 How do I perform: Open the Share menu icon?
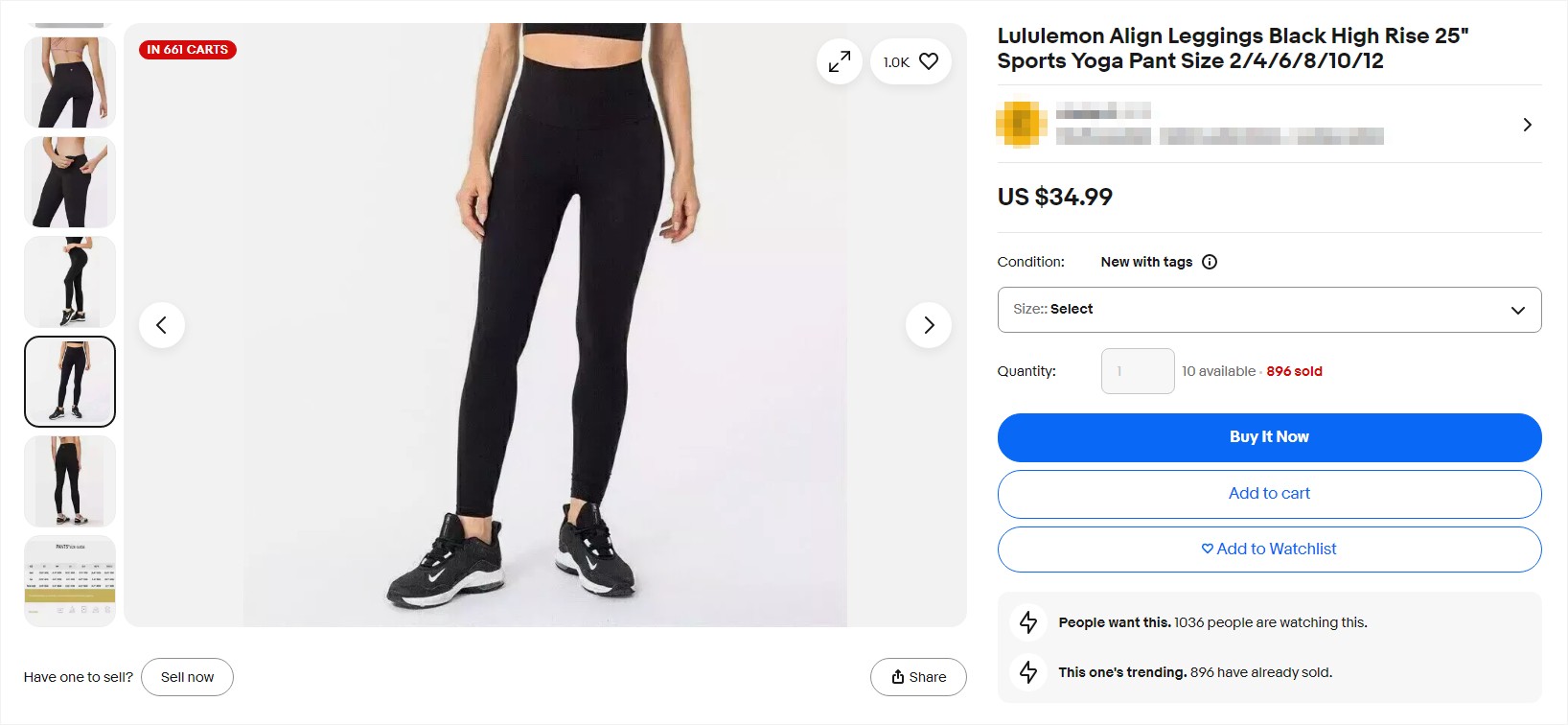[x=899, y=676]
